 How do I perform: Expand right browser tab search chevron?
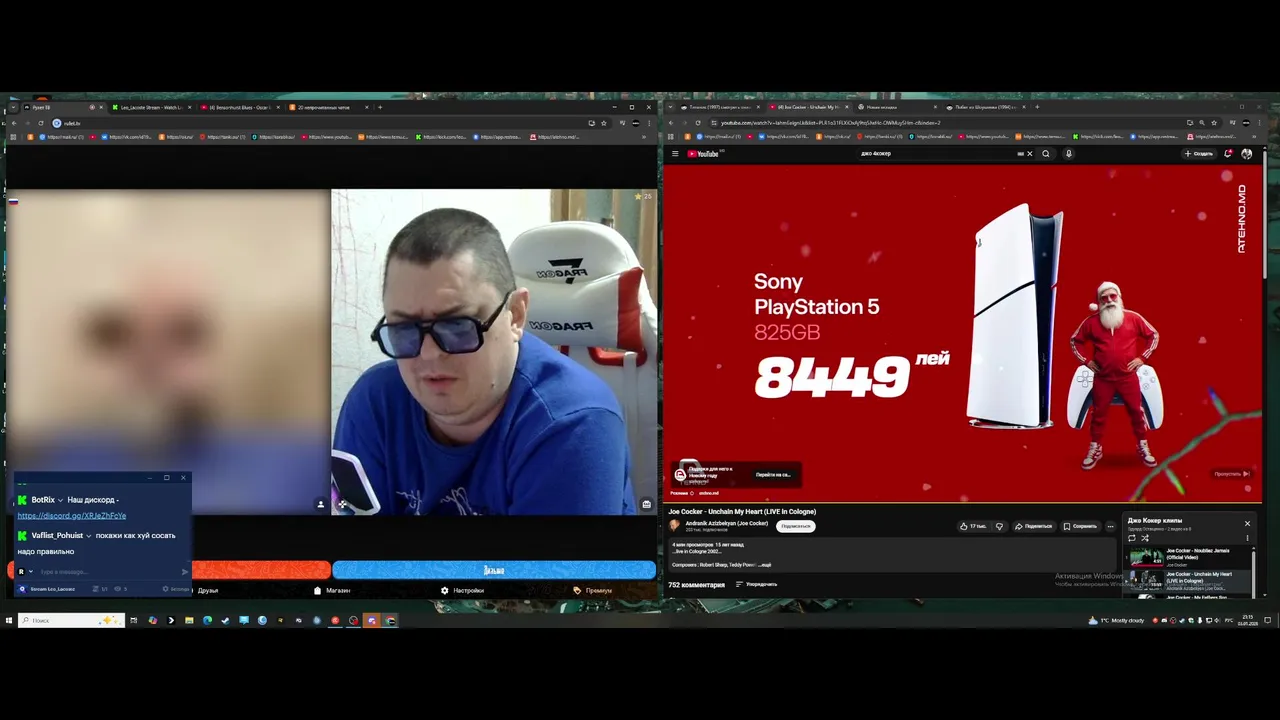point(670,107)
